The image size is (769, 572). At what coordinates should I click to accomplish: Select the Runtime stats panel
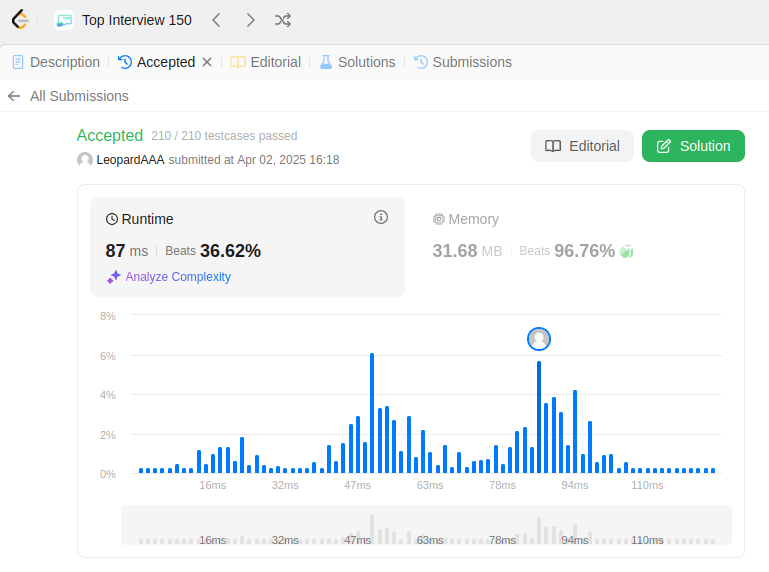pos(247,247)
